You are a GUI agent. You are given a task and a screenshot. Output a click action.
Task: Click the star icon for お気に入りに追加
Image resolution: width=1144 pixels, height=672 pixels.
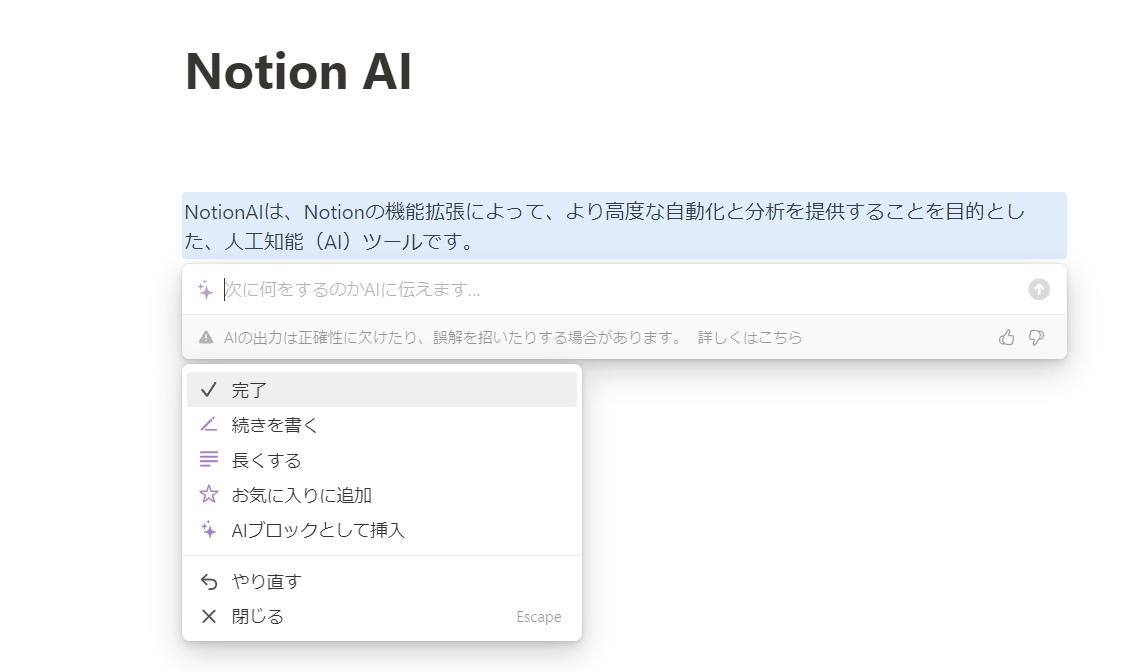tap(209, 494)
